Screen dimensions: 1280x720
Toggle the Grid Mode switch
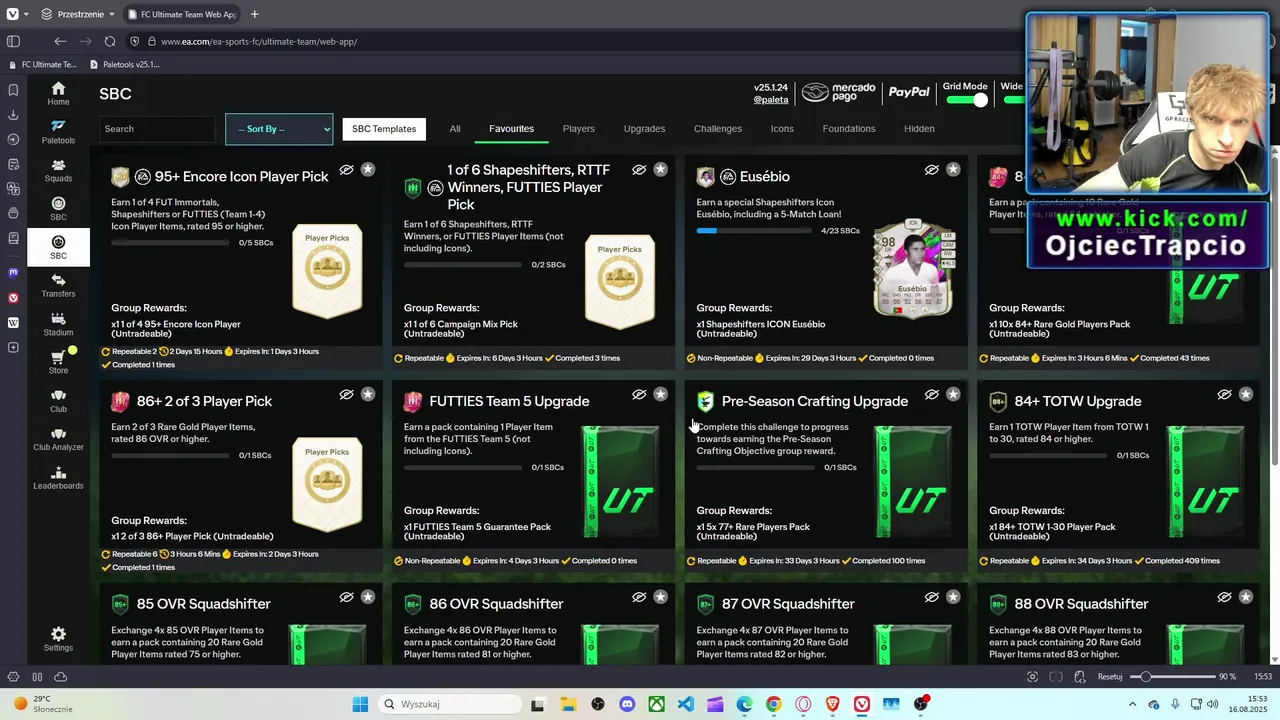point(966,100)
